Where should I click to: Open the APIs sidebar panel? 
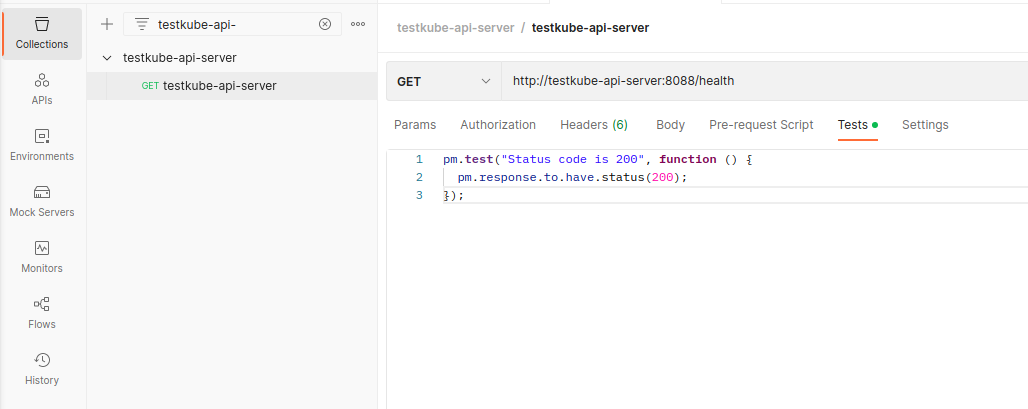click(42, 89)
